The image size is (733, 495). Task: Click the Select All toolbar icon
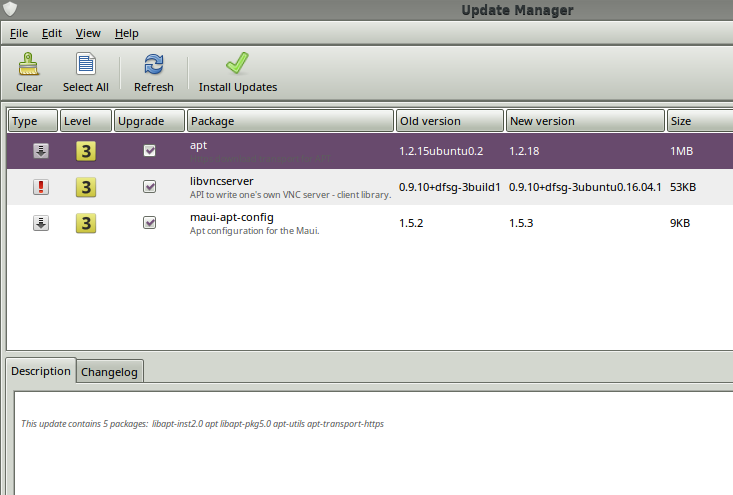click(x=86, y=65)
